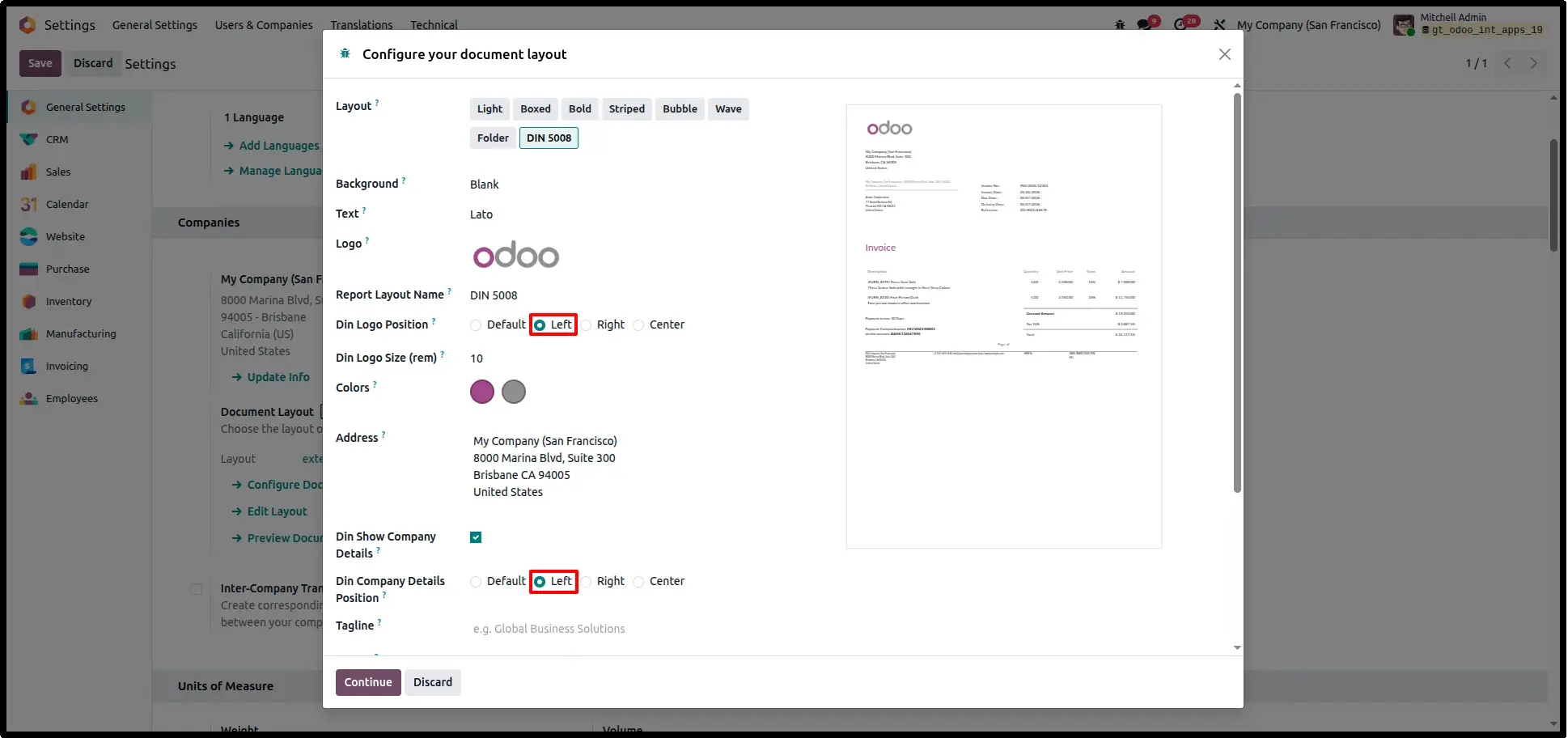Click dialog scrollbar down arrow
The image size is (1568, 738).
point(1237,647)
